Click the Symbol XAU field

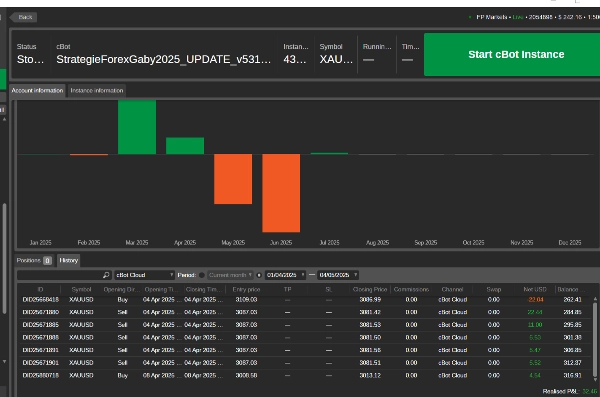(x=336, y=59)
